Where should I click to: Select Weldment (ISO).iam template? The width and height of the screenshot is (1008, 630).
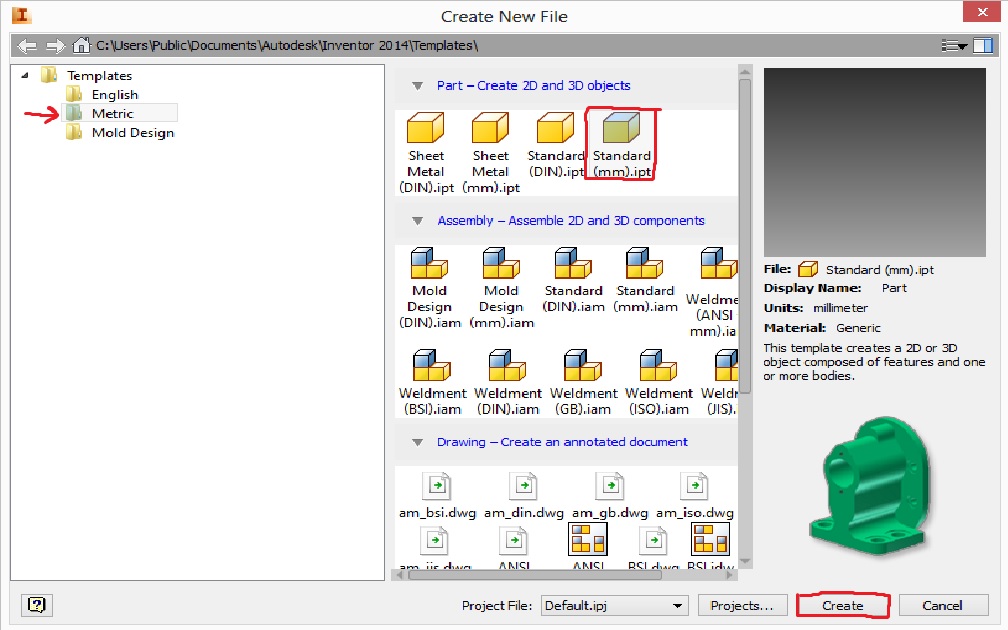click(659, 382)
